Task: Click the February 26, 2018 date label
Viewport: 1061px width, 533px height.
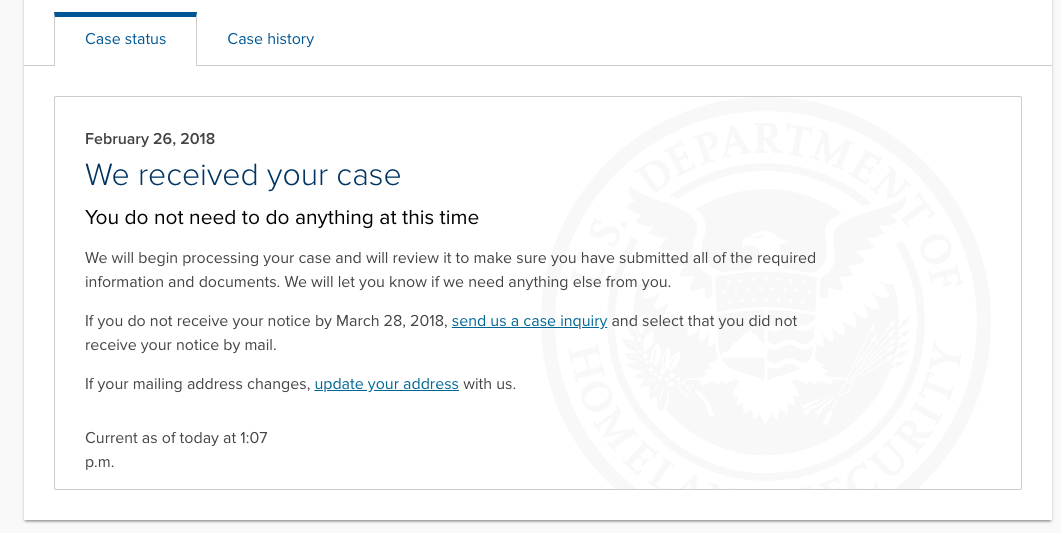Action: 150,139
